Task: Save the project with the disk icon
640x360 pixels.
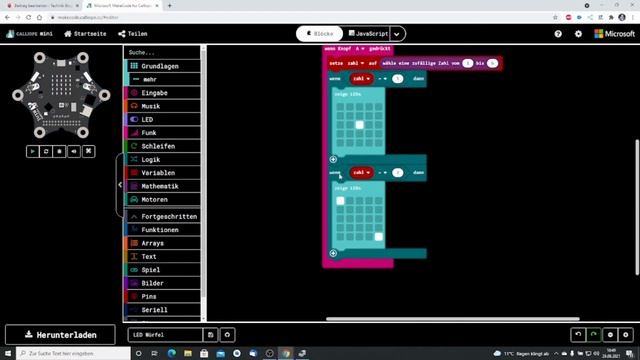Action: point(211,335)
